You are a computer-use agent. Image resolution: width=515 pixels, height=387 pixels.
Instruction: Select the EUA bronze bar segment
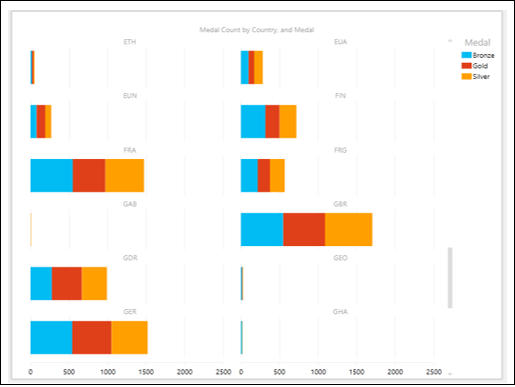245,67
